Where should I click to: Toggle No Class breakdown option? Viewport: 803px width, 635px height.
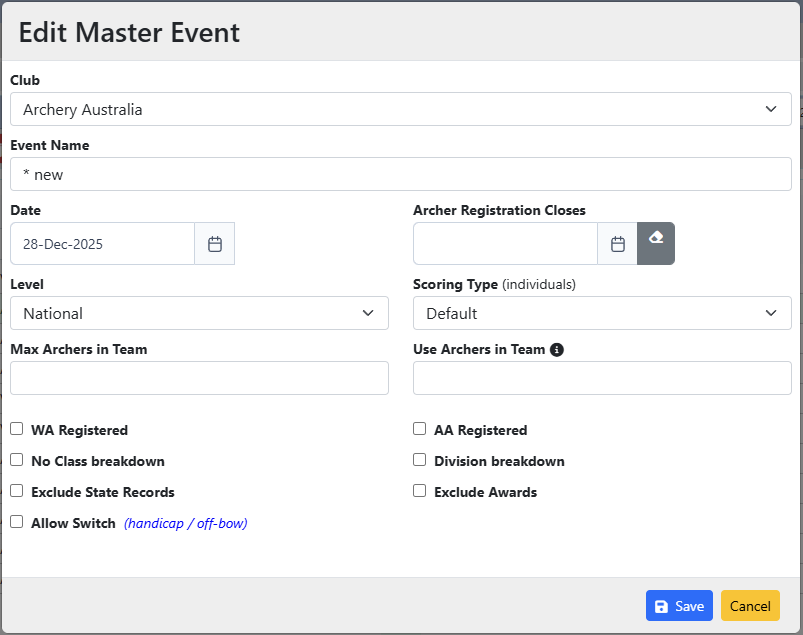[17, 460]
